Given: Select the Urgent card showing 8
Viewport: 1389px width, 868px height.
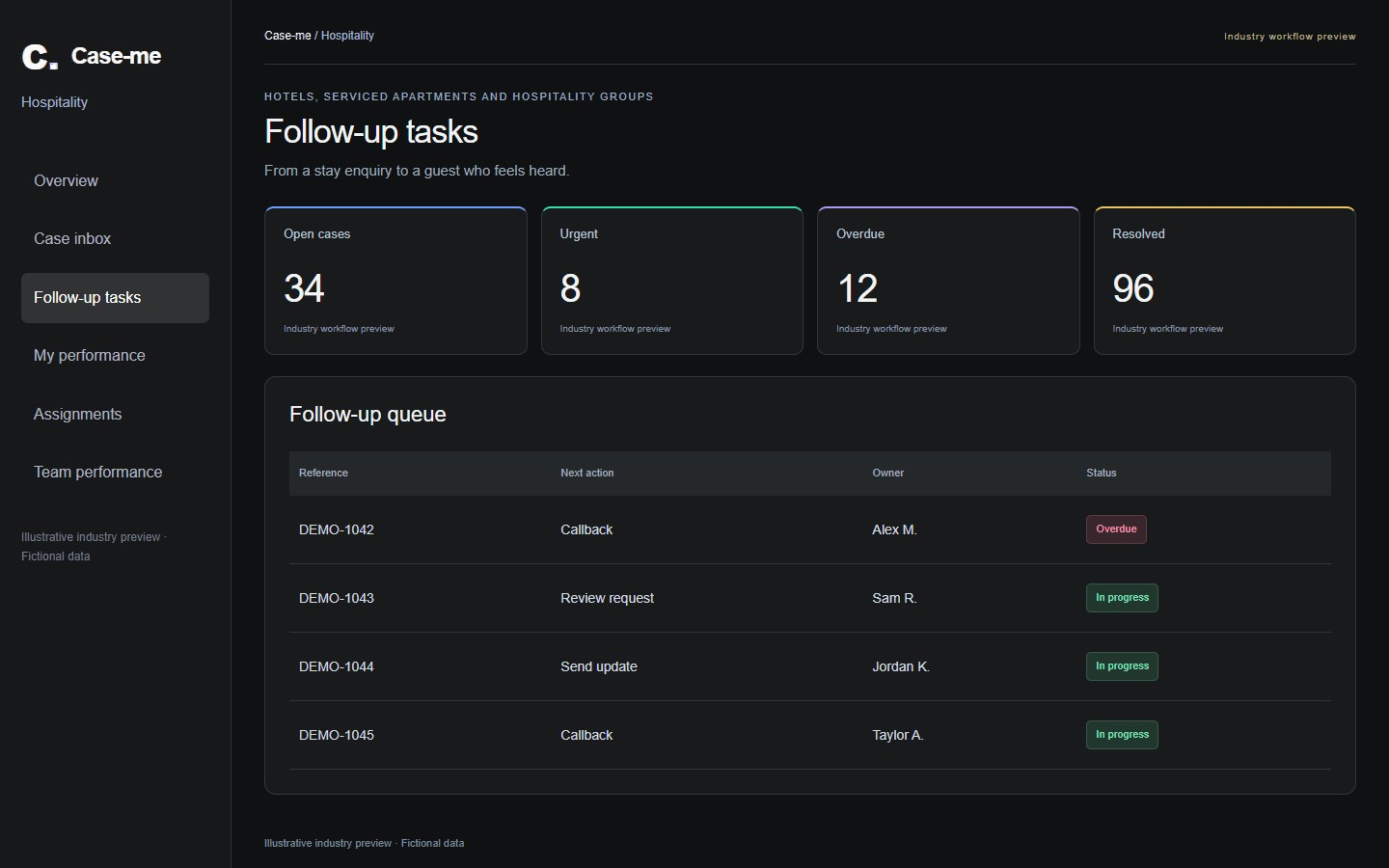Looking at the screenshot, I should click(x=672, y=281).
